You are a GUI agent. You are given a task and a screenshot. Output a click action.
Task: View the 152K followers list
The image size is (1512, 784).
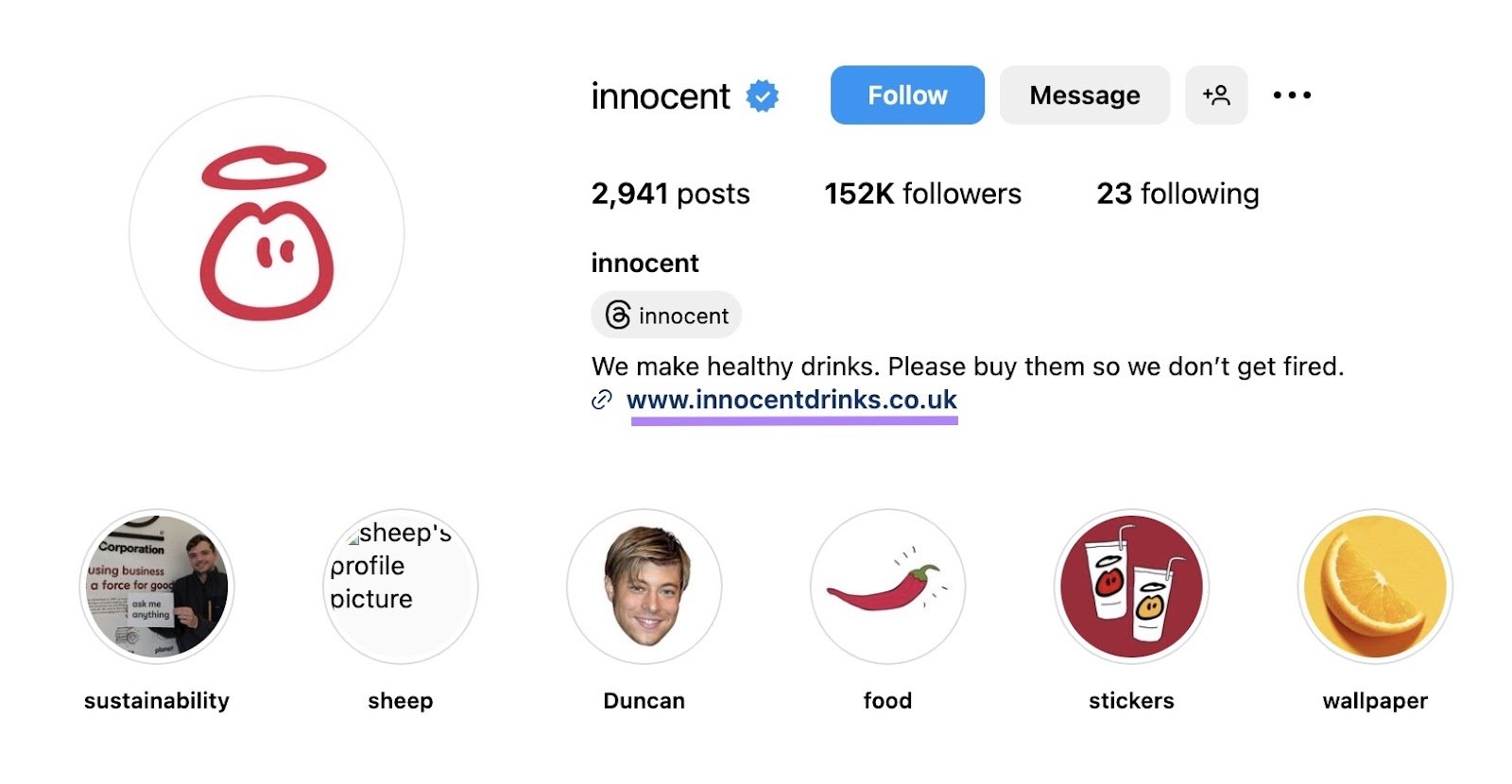pyautogui.click(x=922, y=194)
